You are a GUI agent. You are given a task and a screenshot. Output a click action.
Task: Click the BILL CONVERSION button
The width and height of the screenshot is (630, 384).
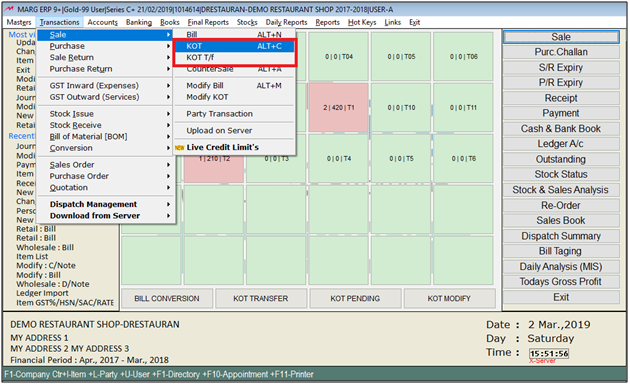click(x=167, y=298)
